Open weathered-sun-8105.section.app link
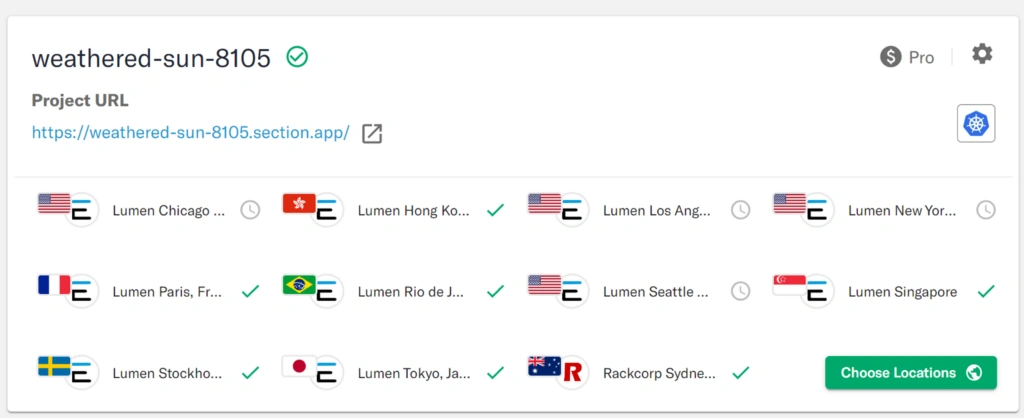1024x418 pixels. pyautogui.click(x=191, y=133)
